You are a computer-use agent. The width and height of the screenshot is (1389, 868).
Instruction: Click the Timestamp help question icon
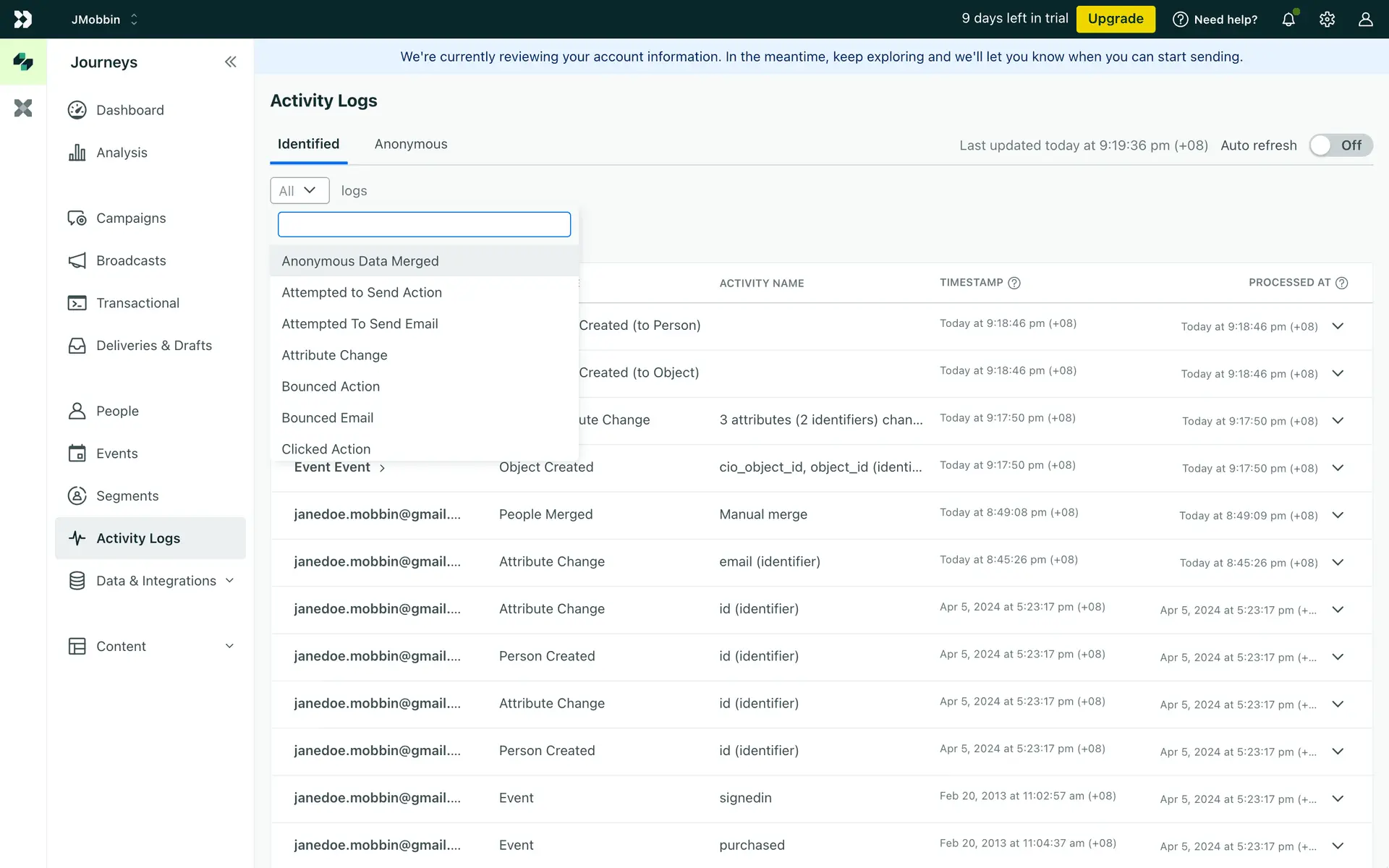[x=1014, y=283]
